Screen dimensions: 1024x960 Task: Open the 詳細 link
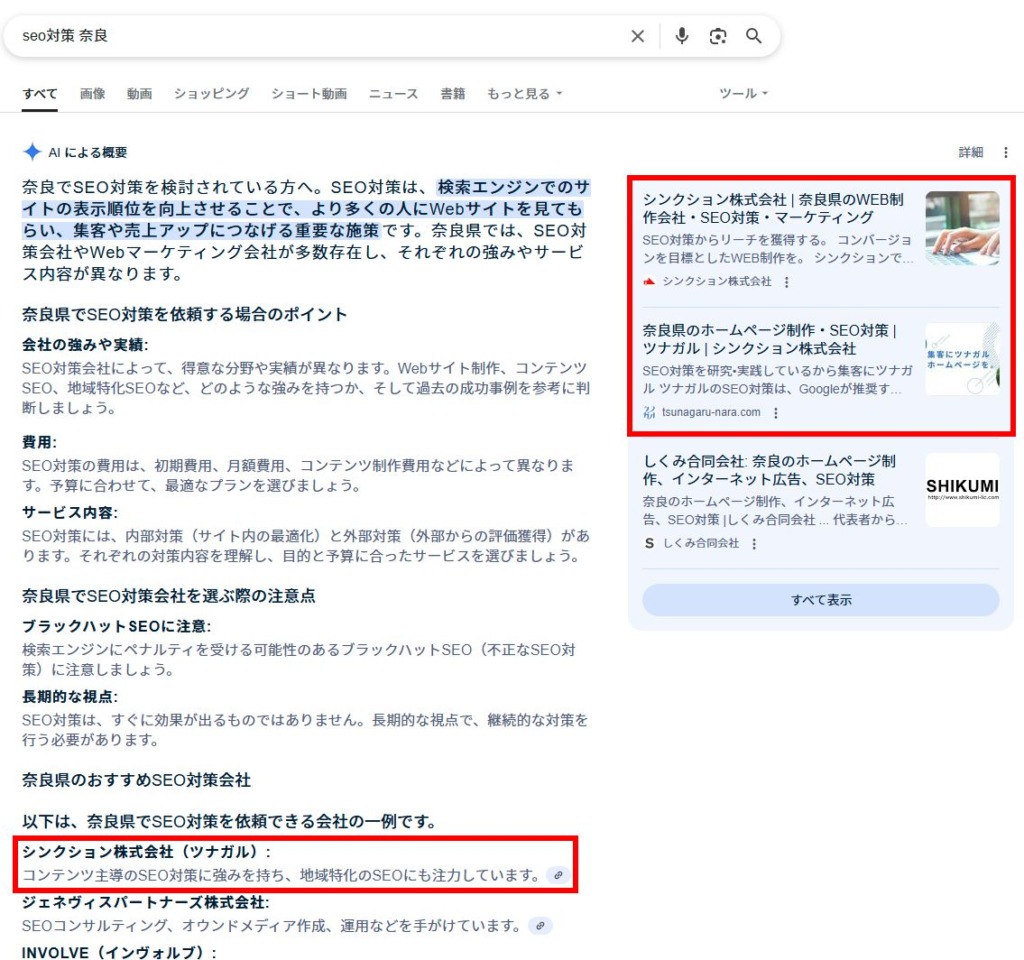tap(970, 153)
